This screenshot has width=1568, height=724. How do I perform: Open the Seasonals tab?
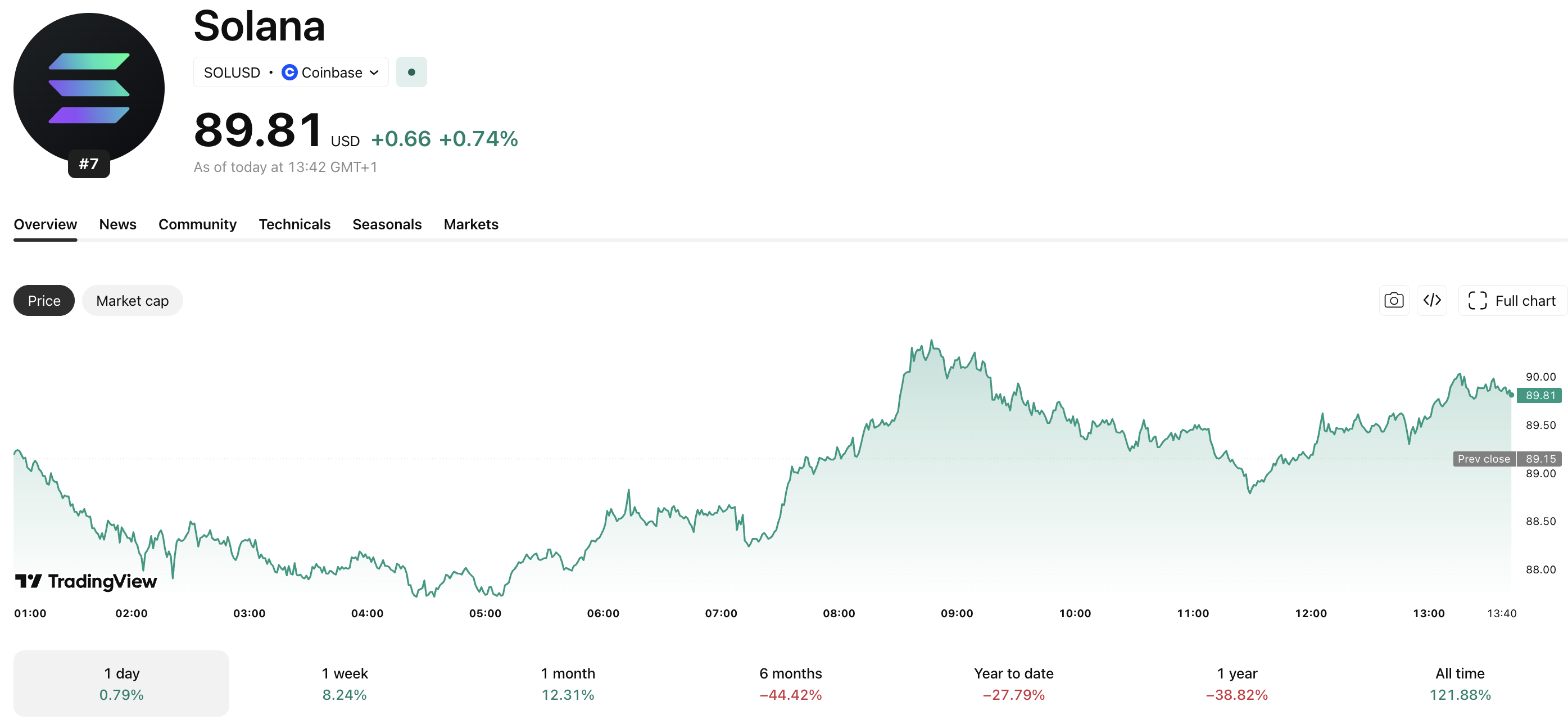coord(387,225)
